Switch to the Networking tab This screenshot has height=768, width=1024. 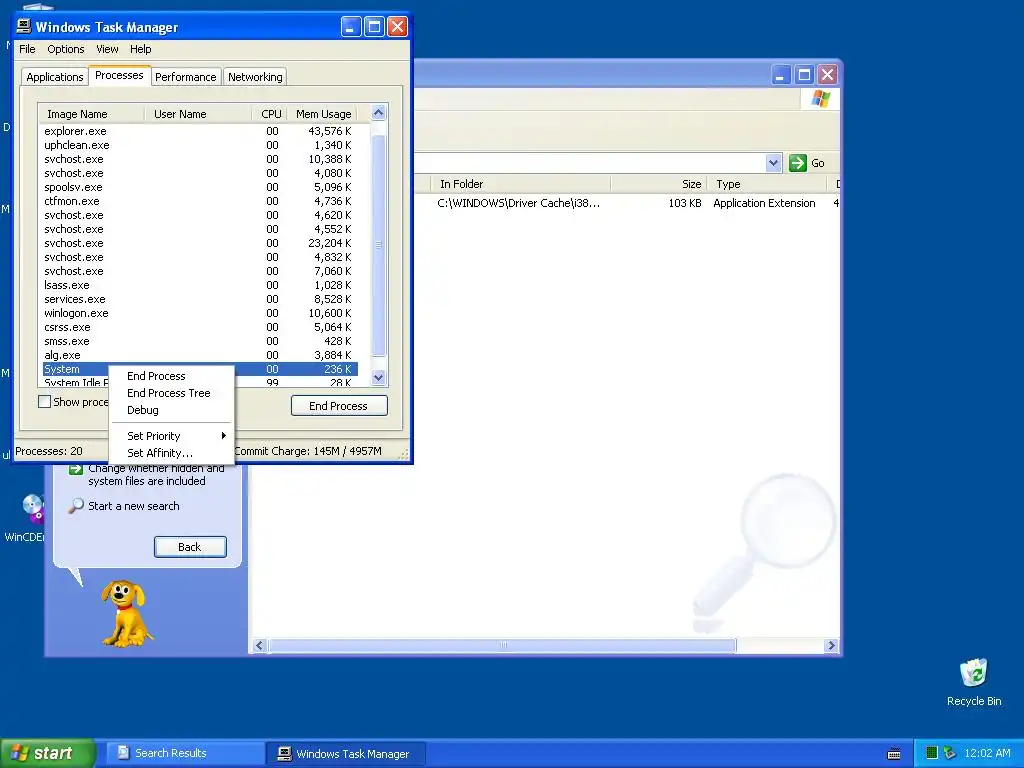pyautogui.click(x=255, y=77)
